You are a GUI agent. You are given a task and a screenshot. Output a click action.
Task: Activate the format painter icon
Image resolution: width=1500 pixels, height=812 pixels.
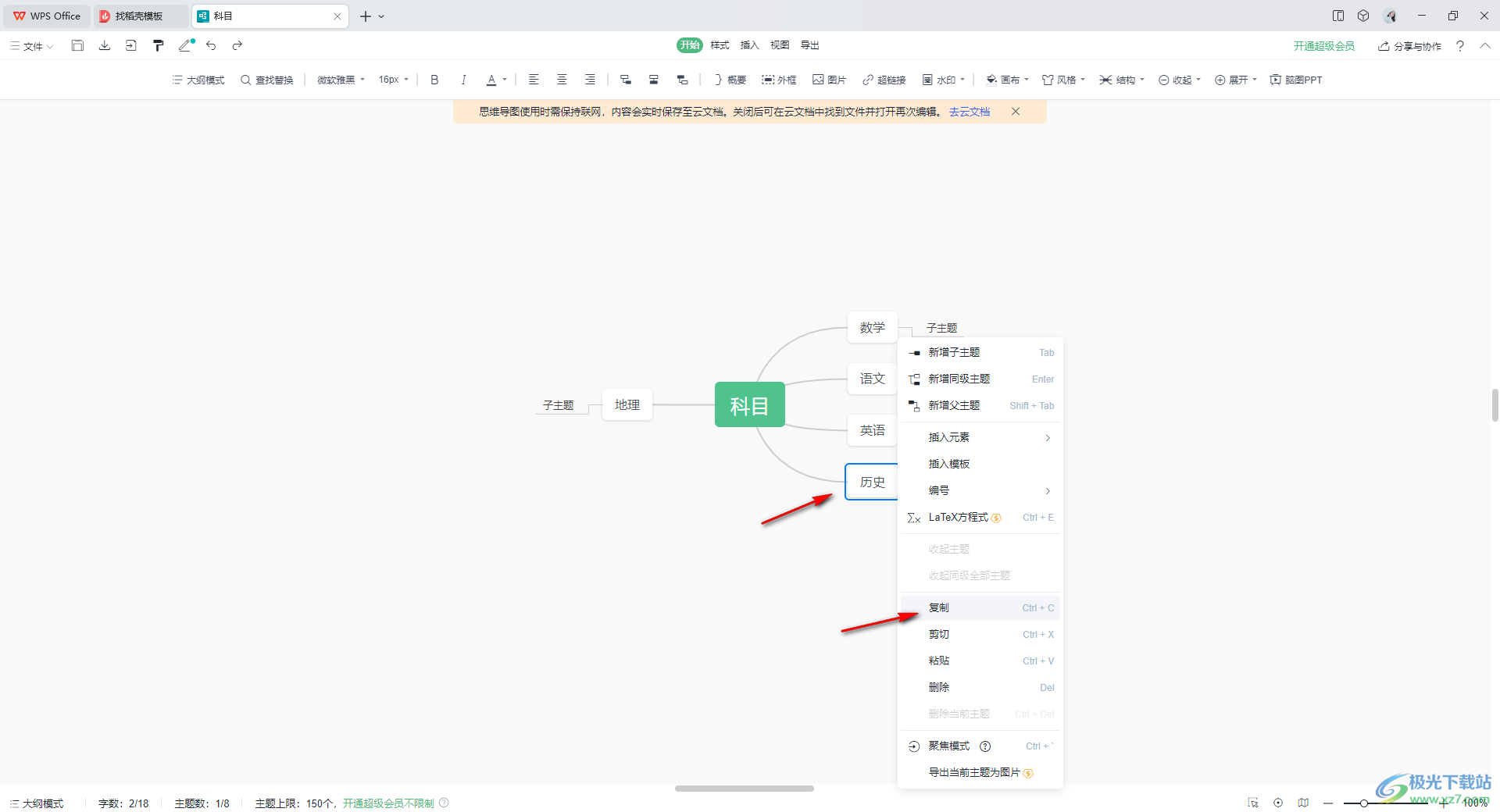point(158,46)
